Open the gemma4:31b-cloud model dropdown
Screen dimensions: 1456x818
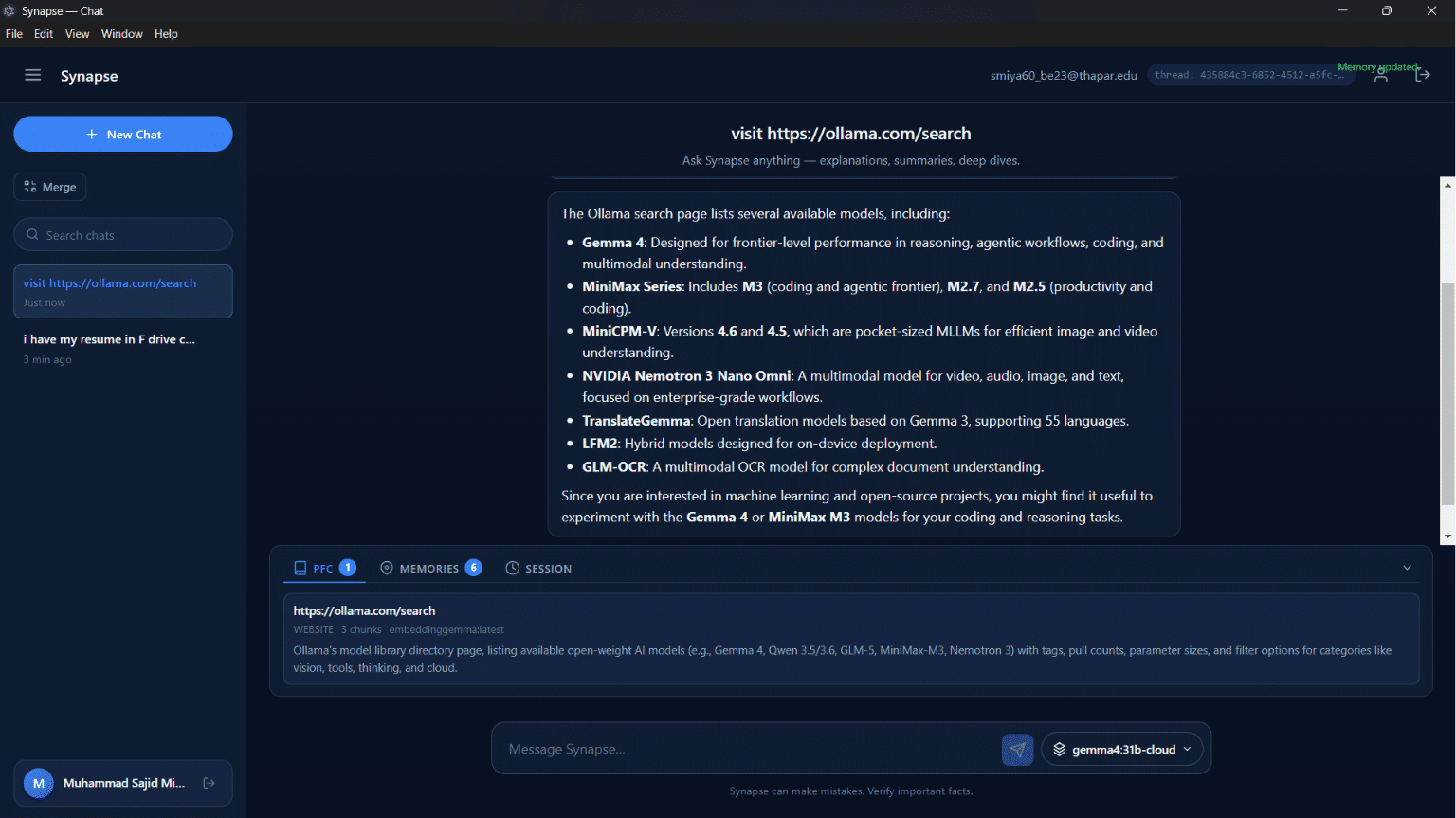point(1122,749)
